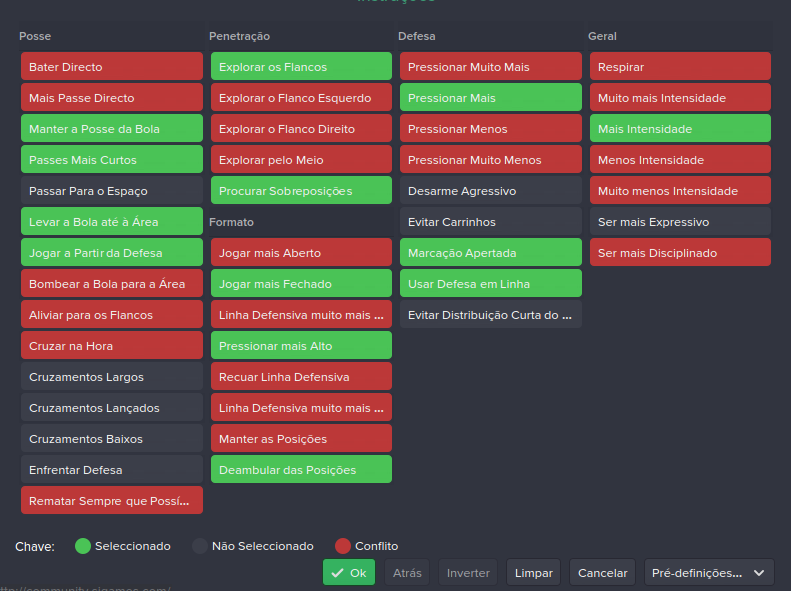Deselect Explorar os Flancos

click(x=301, y=67)
